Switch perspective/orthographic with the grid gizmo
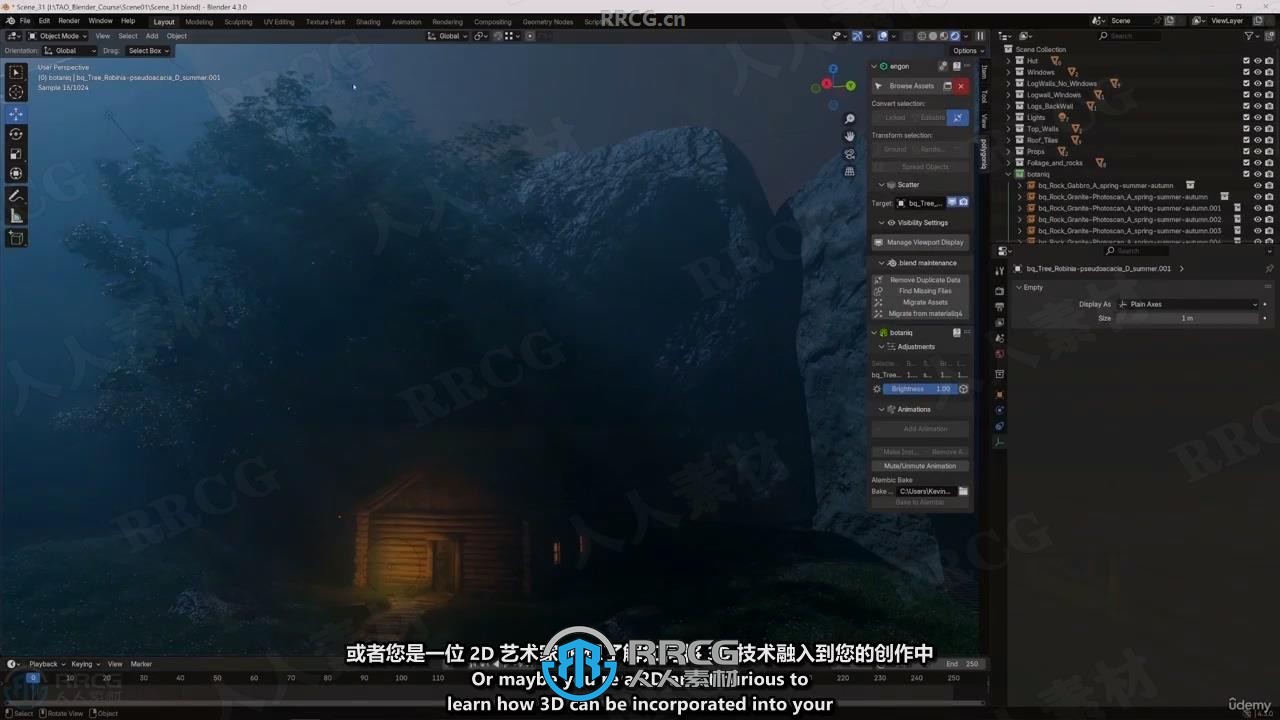 tap(850, 171)
